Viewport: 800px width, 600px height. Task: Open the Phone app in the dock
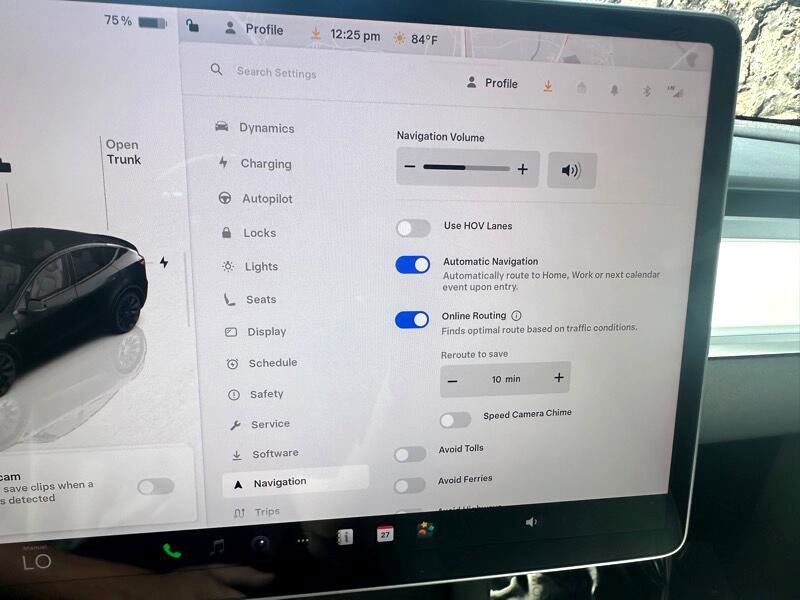tap(172, 550)
